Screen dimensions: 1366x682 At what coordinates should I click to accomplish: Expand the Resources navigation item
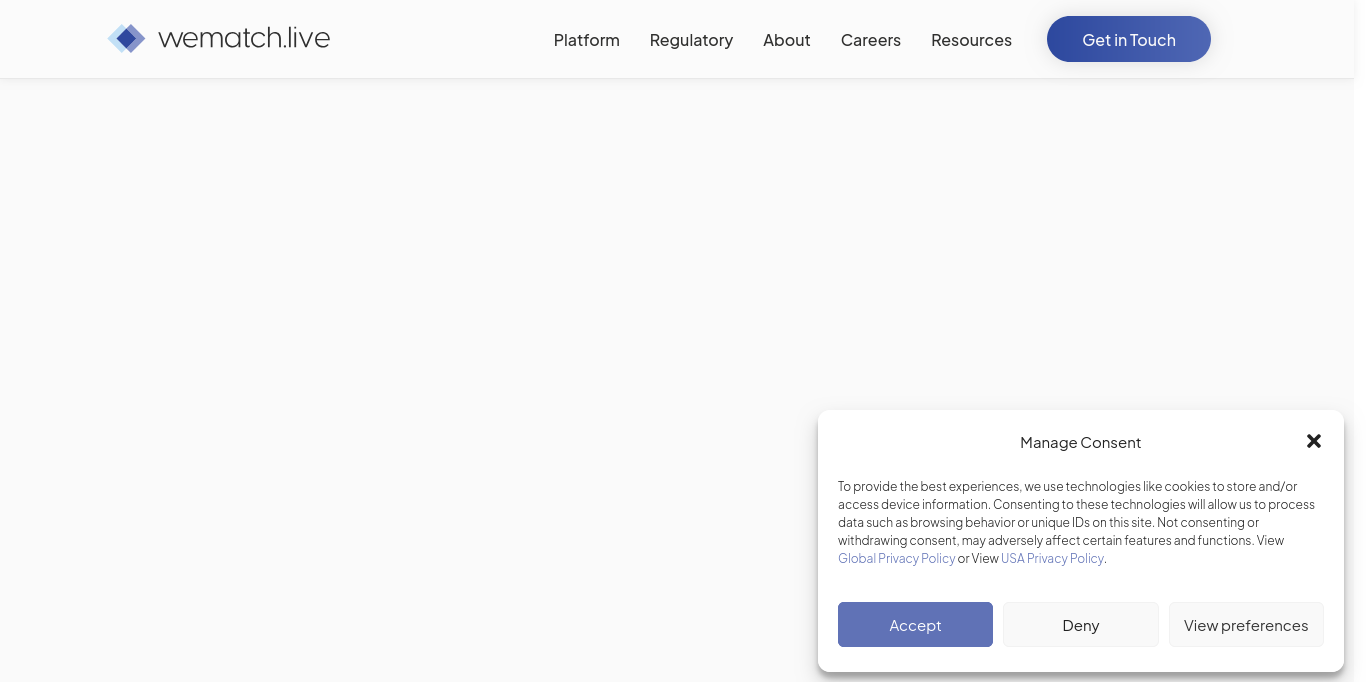pos(971,40)
